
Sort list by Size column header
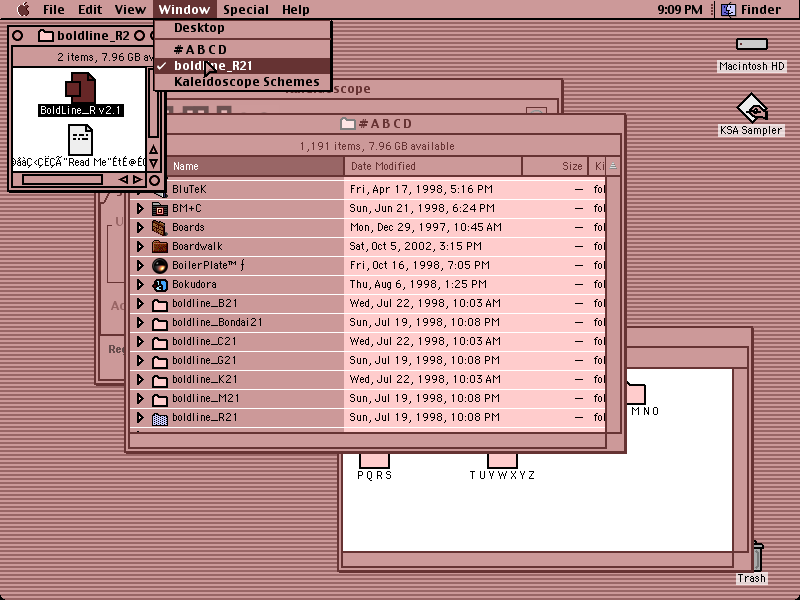[x=555, y=166]
